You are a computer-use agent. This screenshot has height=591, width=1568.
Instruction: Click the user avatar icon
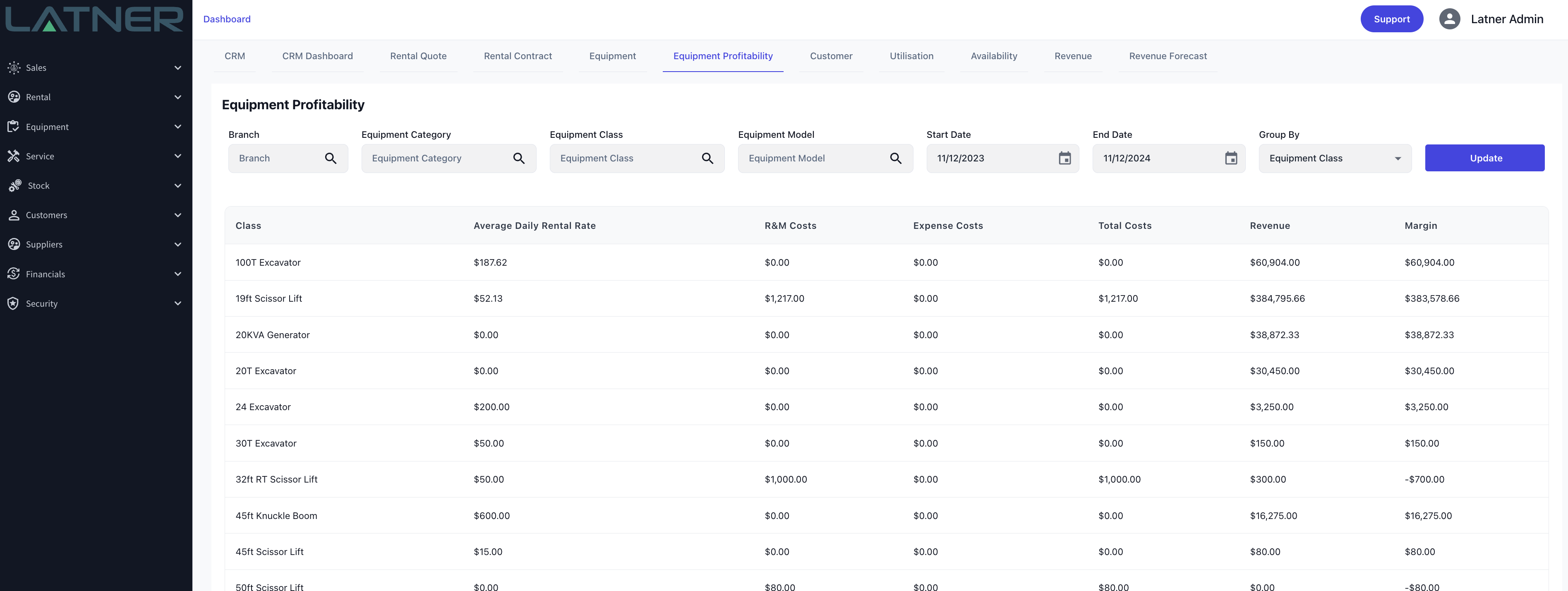(x=1449, y=19)
